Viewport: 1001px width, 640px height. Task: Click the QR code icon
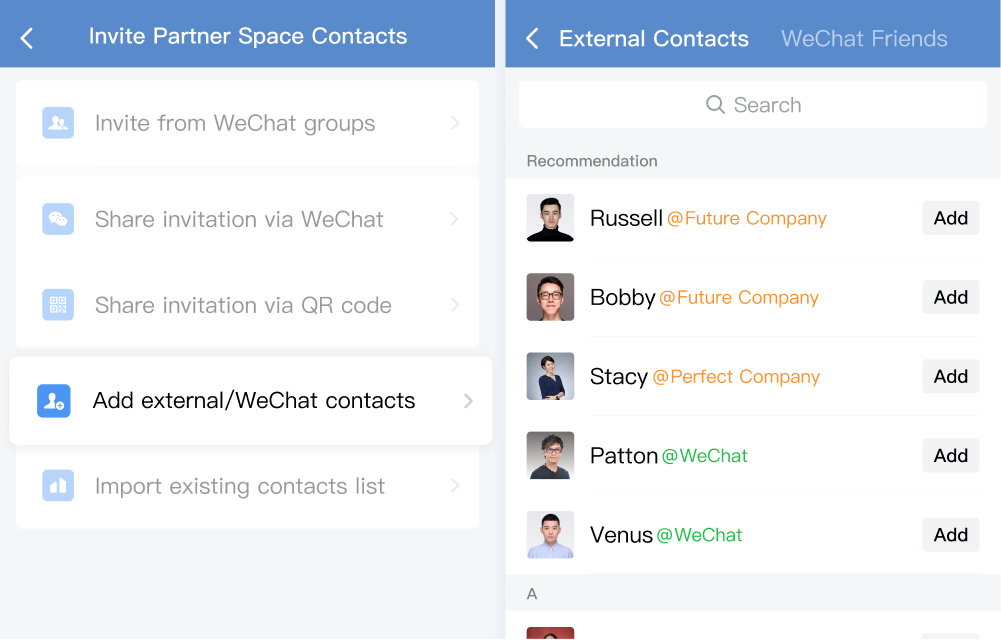click(x=58, y=305)
